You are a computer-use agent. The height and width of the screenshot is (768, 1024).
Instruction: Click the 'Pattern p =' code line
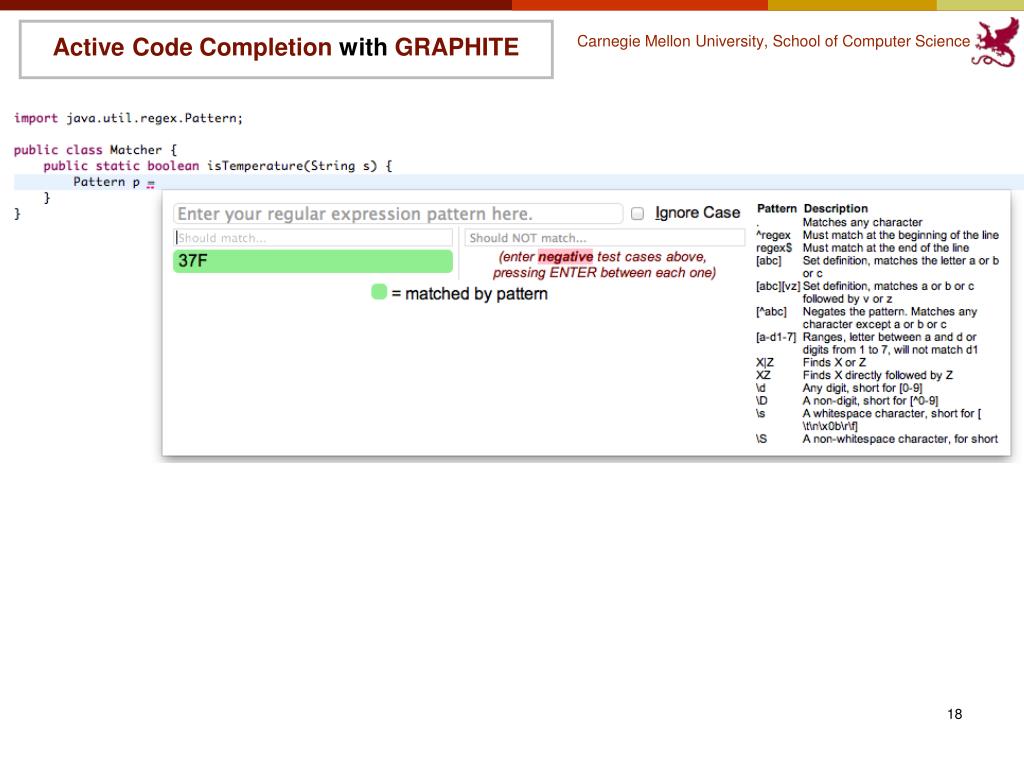[x=114, y=182]
